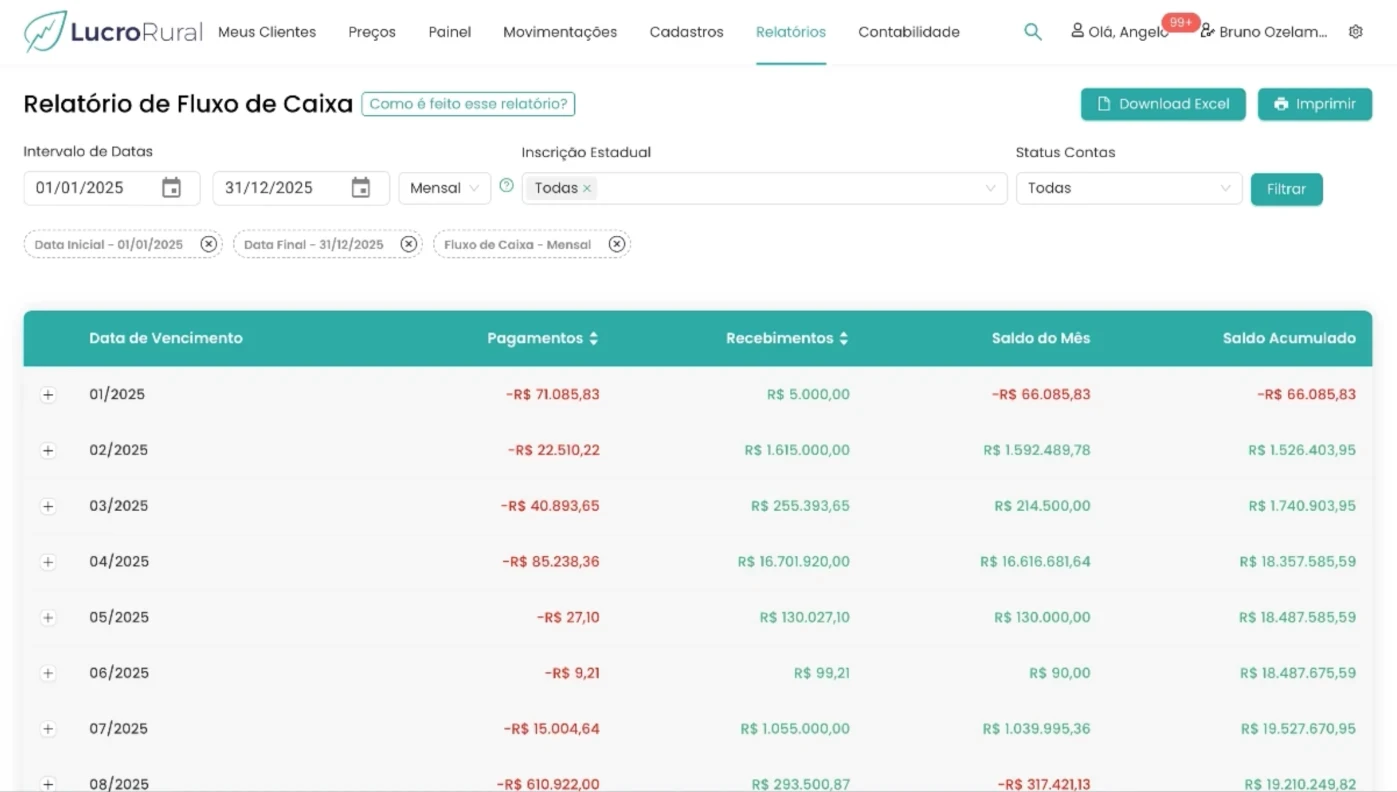Expand the 07/2025 row
Viewport: 1397px width, 792px height.
48,729
